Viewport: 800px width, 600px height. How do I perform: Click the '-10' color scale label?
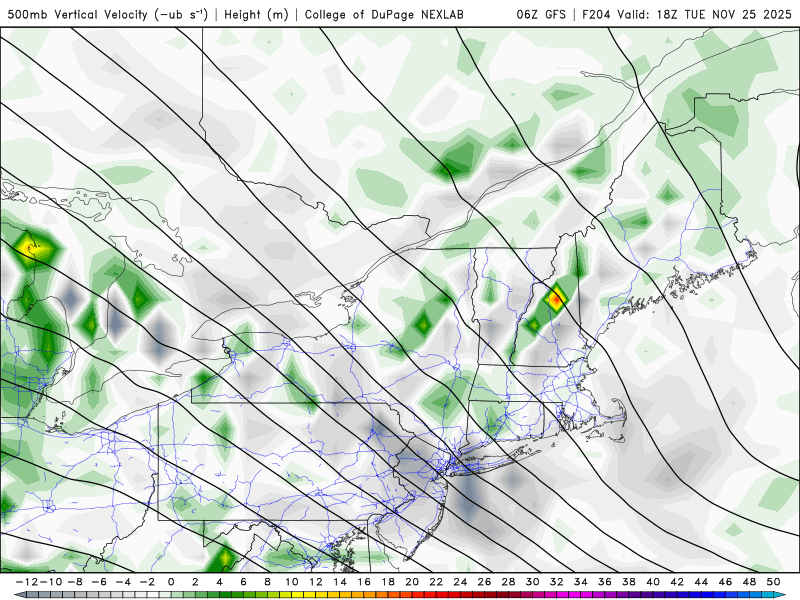[x=51, y=582]
